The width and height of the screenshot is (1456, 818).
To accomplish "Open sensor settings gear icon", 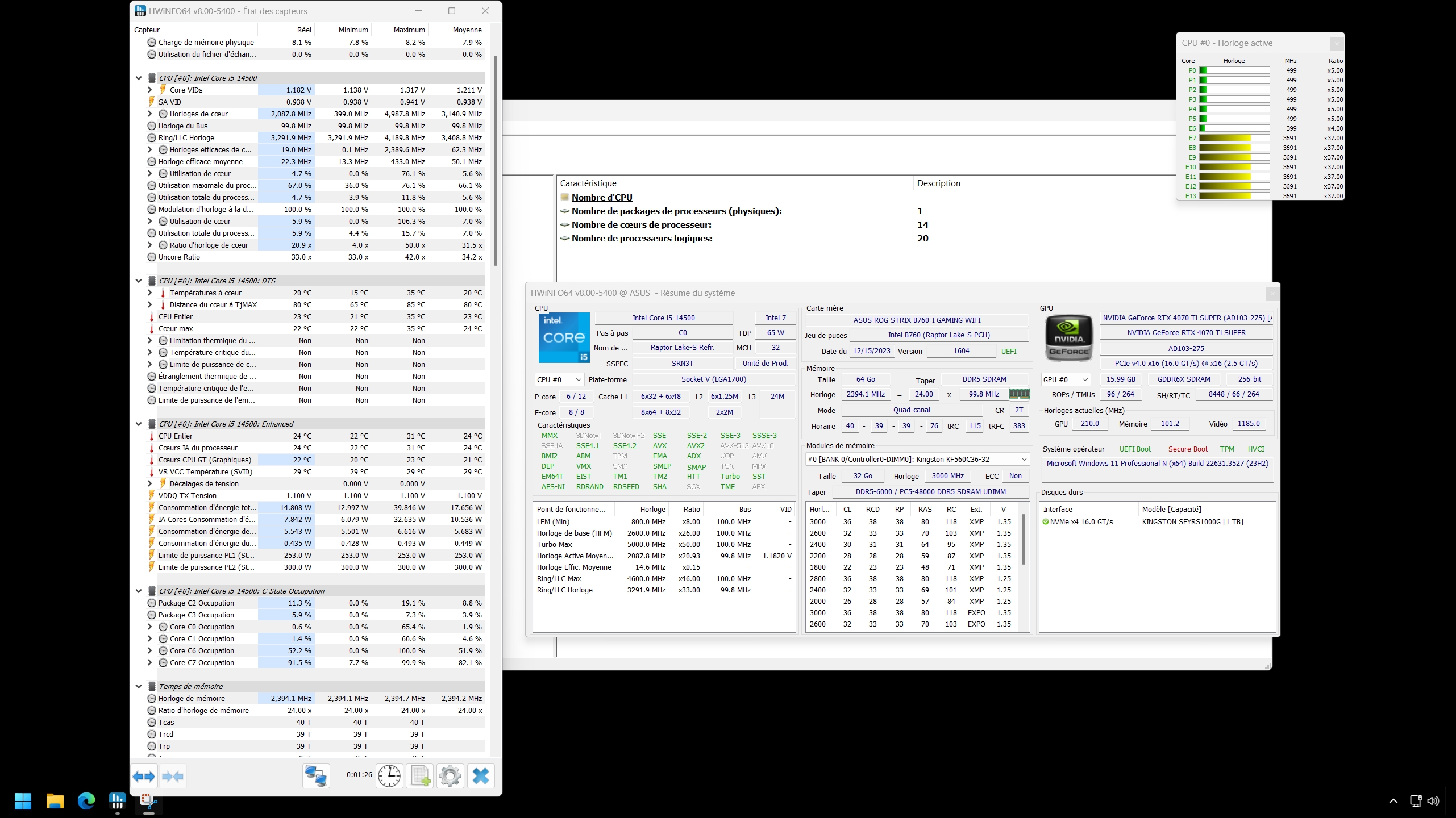I will (x=450, y=776).
